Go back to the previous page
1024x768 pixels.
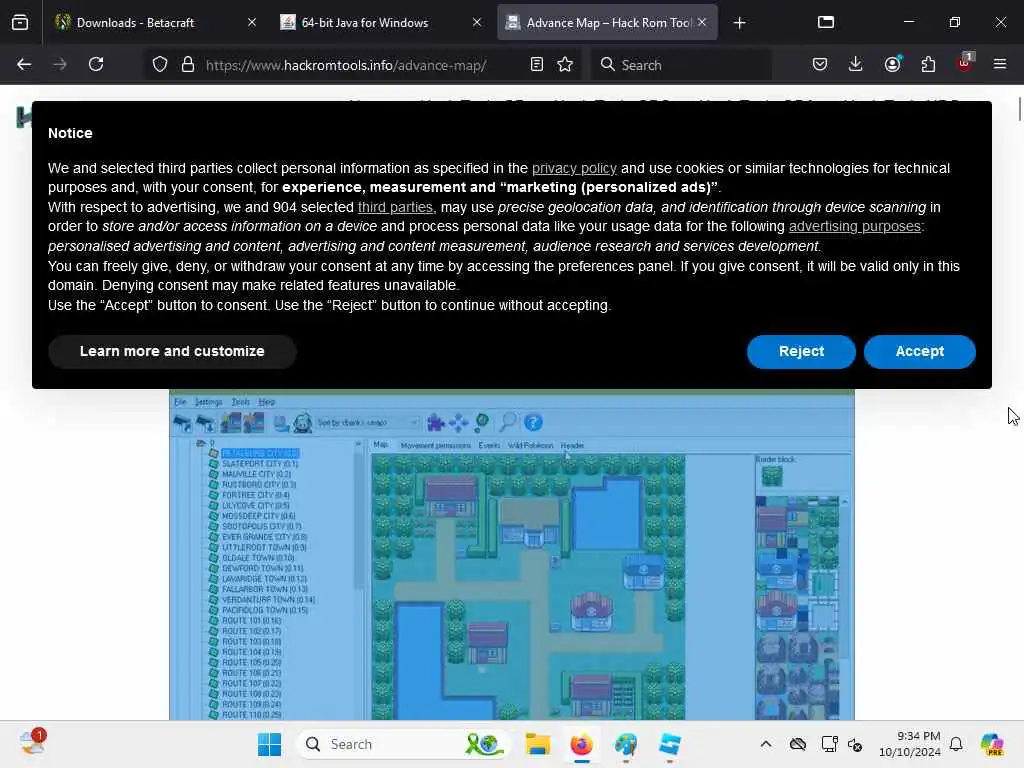24,65
